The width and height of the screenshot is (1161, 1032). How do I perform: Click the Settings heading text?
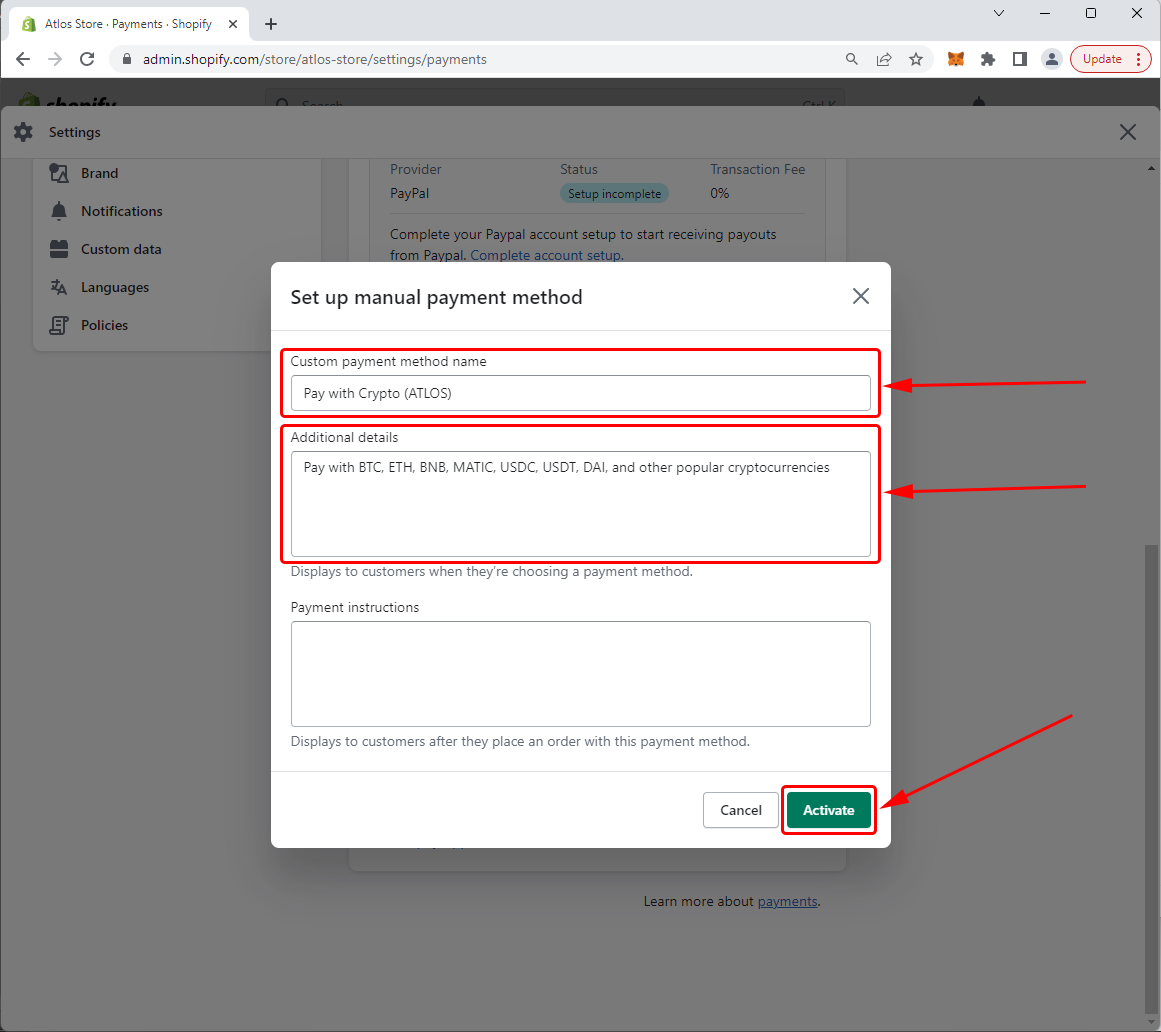pos(75,133)
